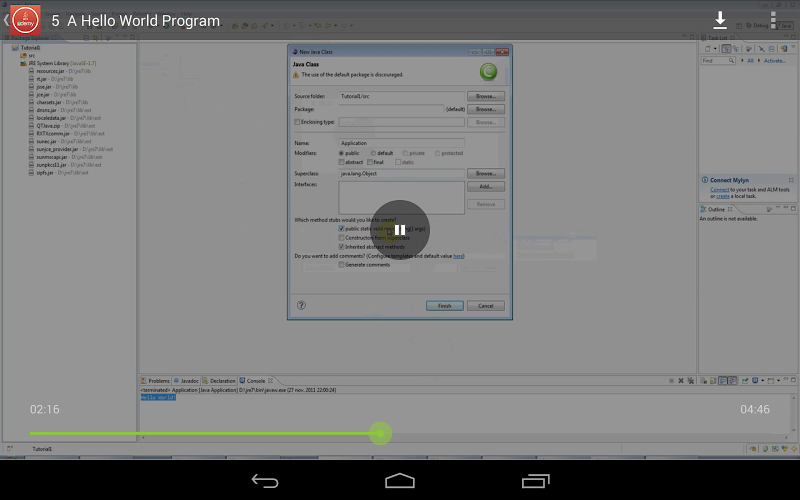
Task: Open the three-dot overflow menu
Action: (773, 20)
